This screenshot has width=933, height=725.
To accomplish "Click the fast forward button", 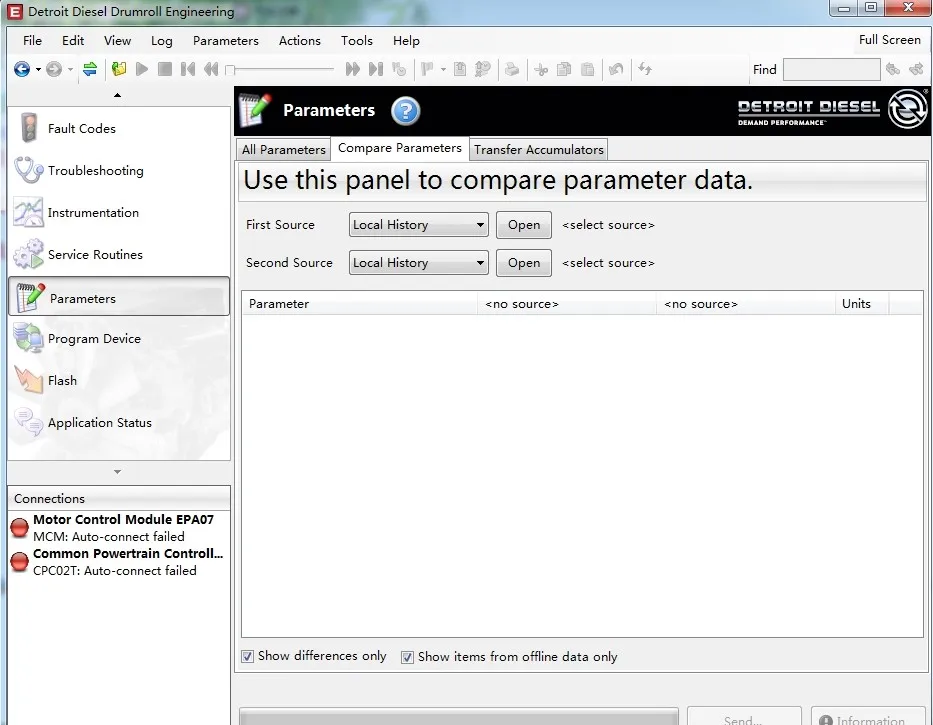I will tap(353, 69).
